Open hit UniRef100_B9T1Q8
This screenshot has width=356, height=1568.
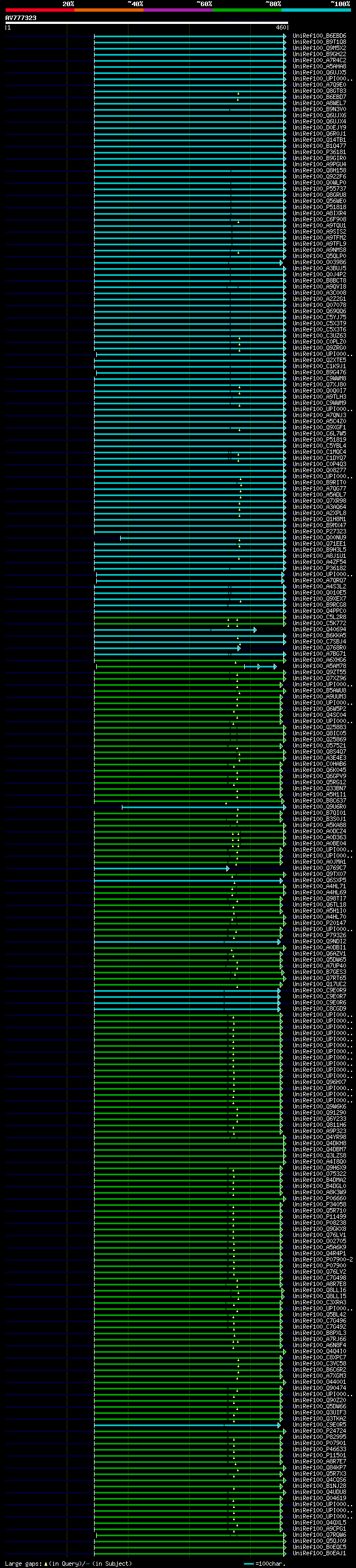319,42
